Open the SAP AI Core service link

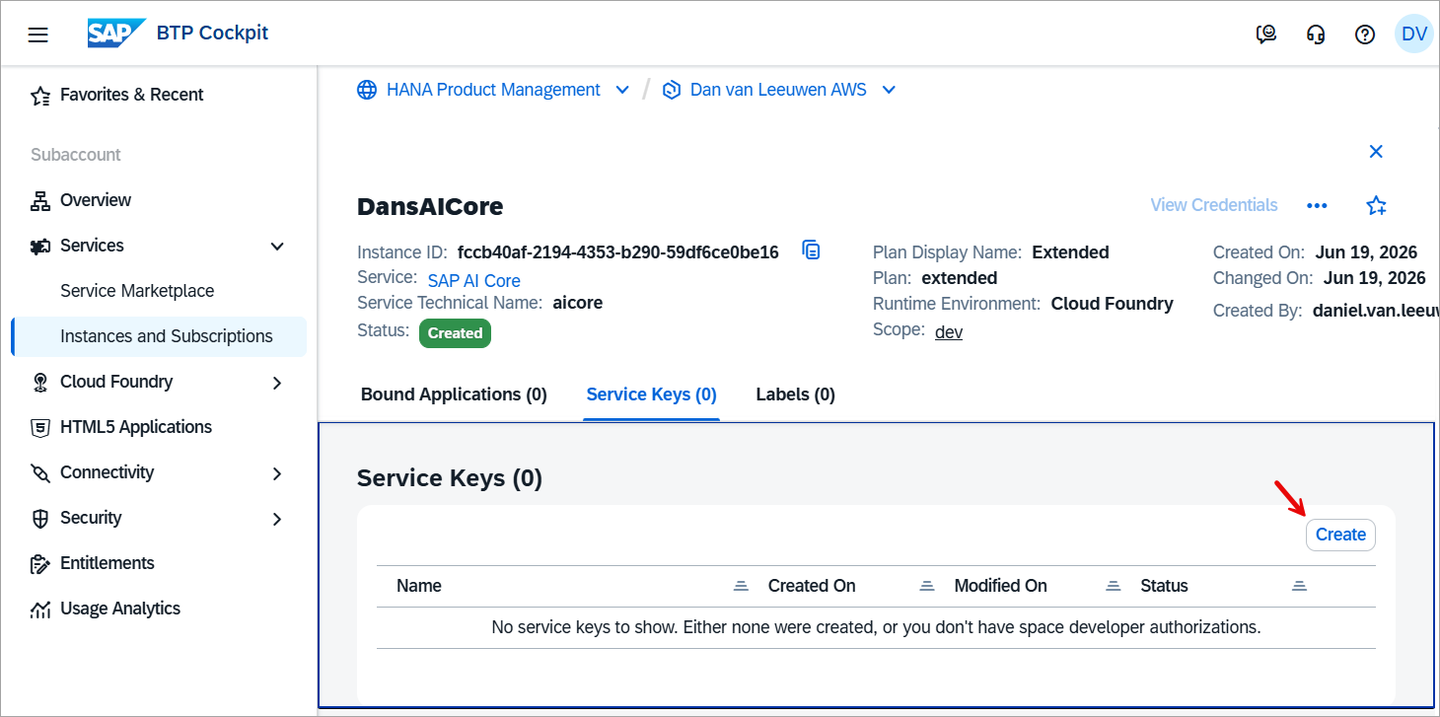474,281
